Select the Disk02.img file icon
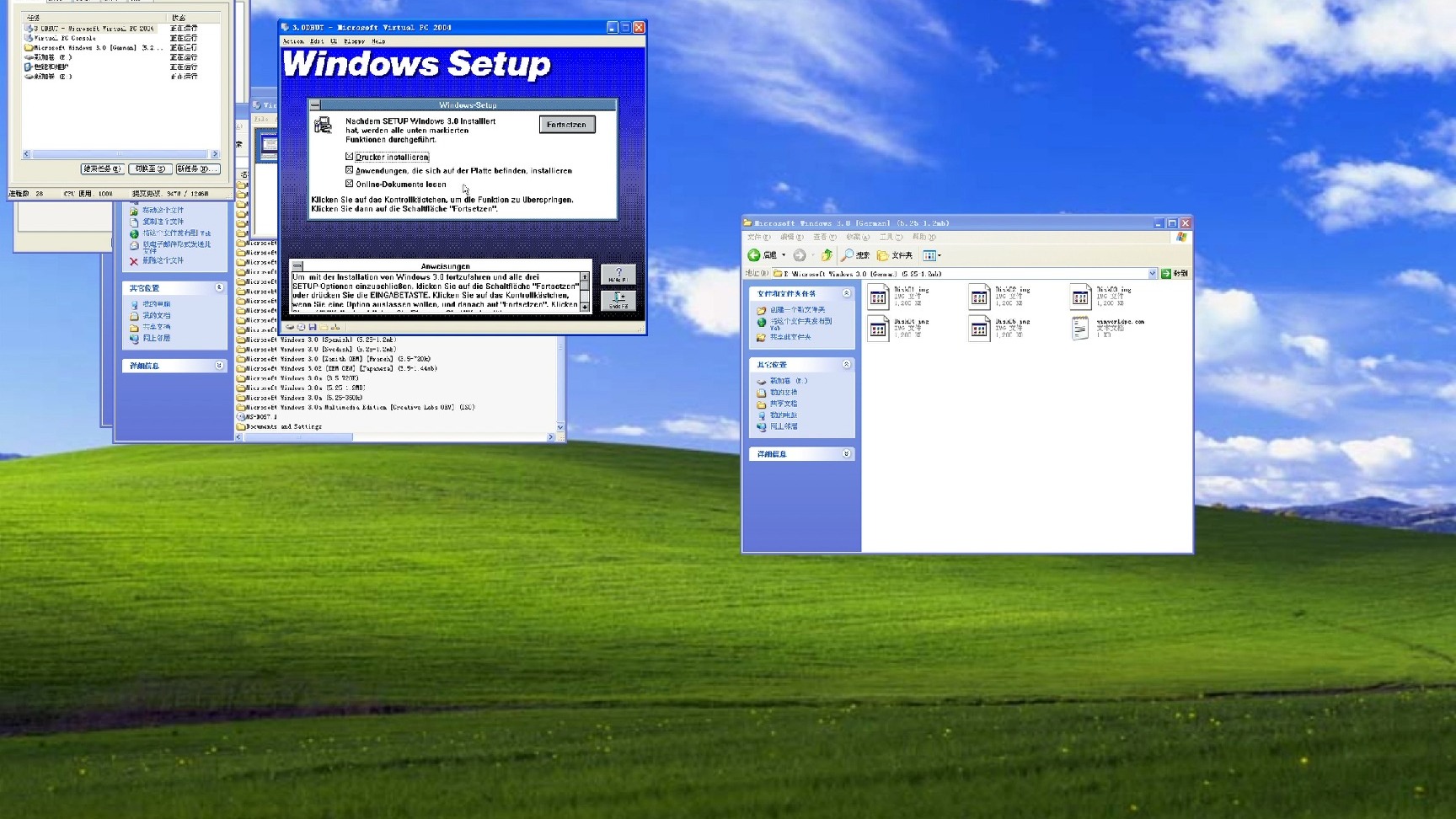 [979, 297]
